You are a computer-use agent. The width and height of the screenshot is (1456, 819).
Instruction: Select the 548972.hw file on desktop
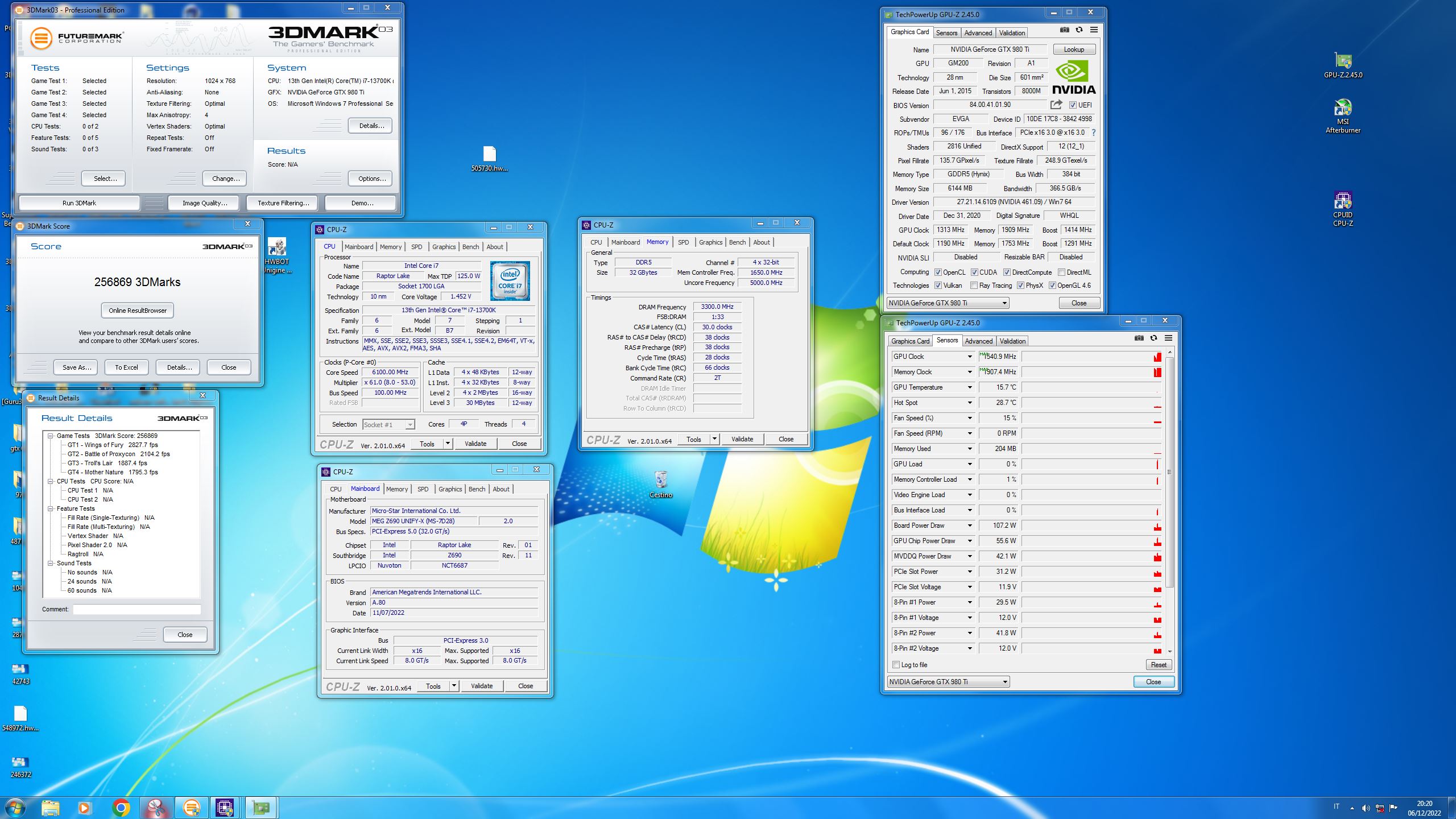[20, 718]
